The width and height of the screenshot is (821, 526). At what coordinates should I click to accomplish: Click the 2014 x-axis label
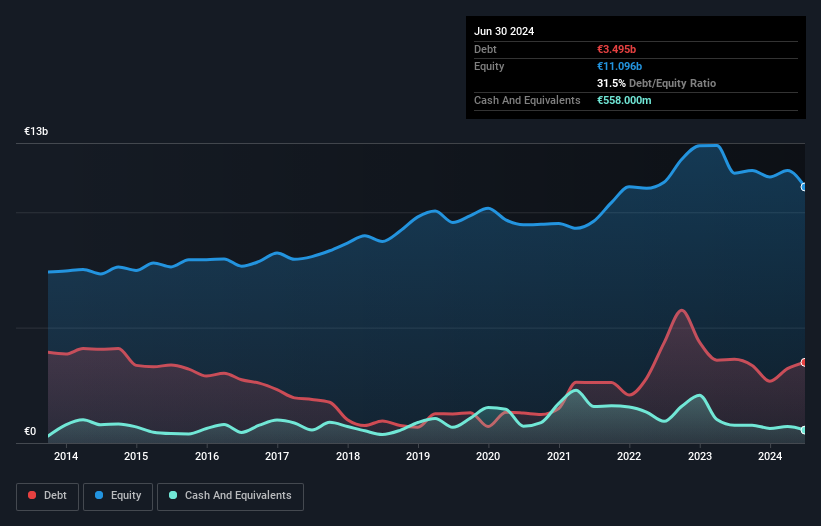click(66, 456)
